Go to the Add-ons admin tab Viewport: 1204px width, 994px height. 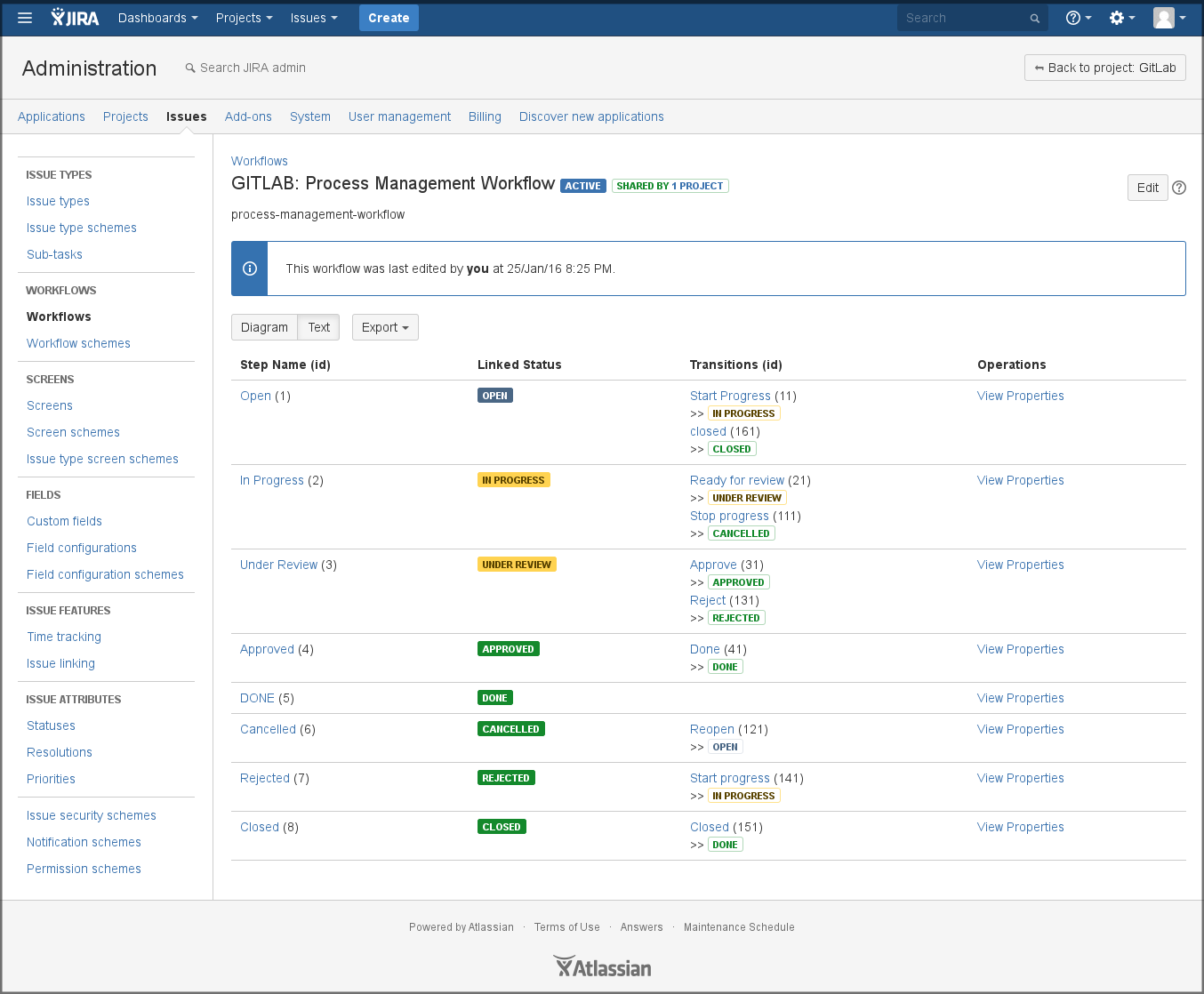coord(248,116)
